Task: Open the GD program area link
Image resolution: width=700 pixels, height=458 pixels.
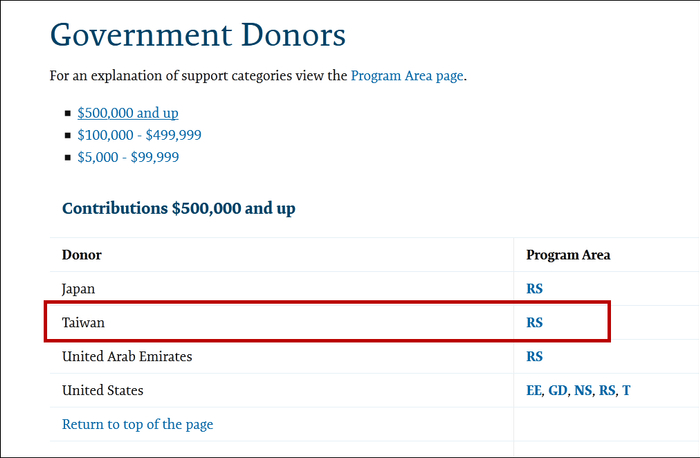Action: click(x=557, y=391)
